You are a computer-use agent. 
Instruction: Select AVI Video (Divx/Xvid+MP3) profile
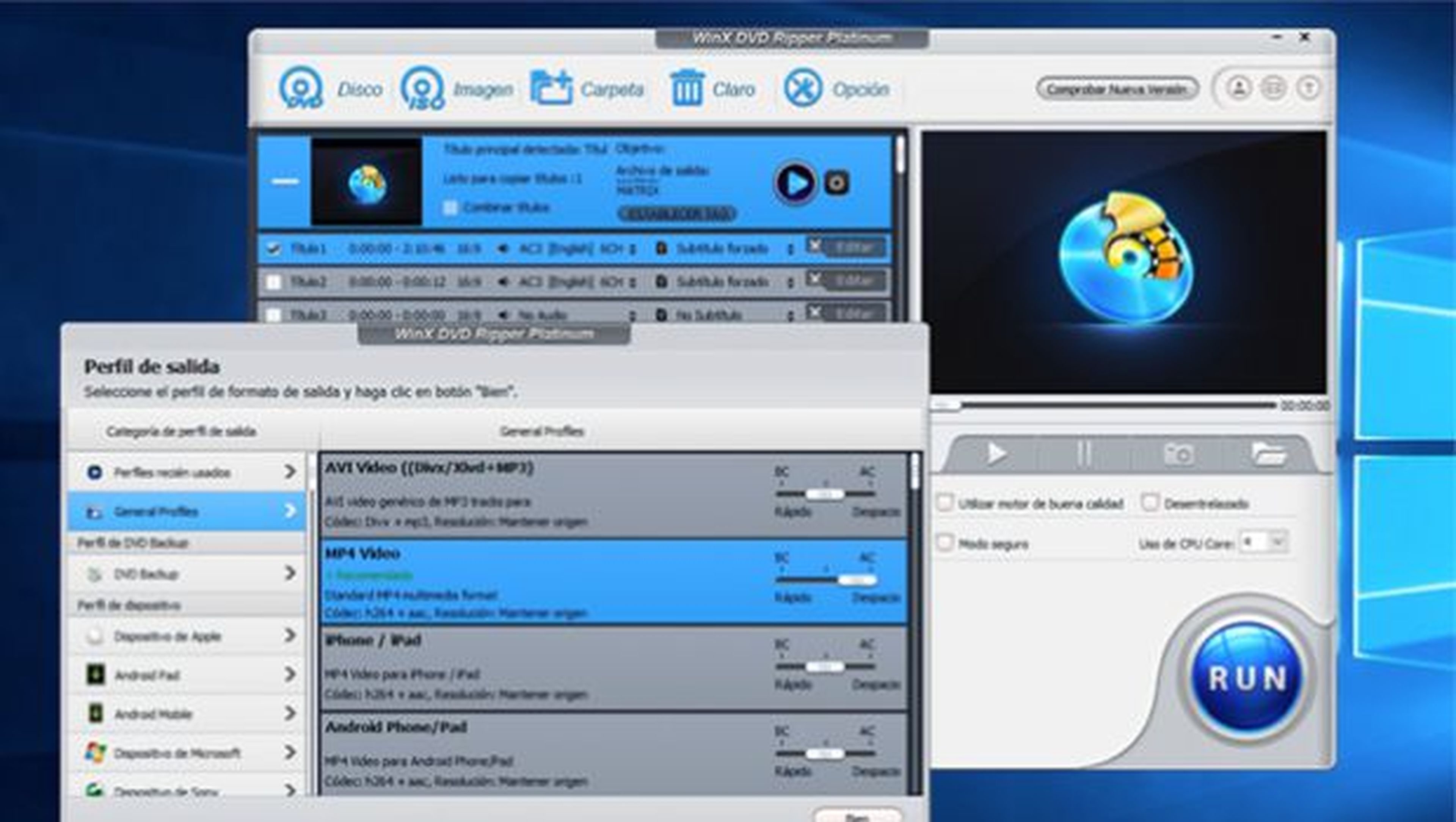[614, 495]
